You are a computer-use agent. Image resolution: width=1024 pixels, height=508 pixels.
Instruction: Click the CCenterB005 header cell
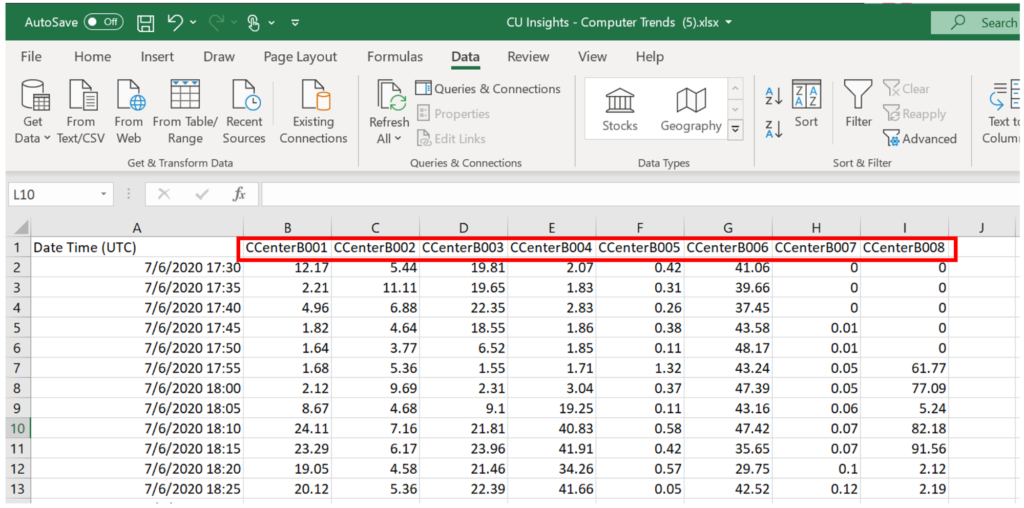click(x=639, y=248)
